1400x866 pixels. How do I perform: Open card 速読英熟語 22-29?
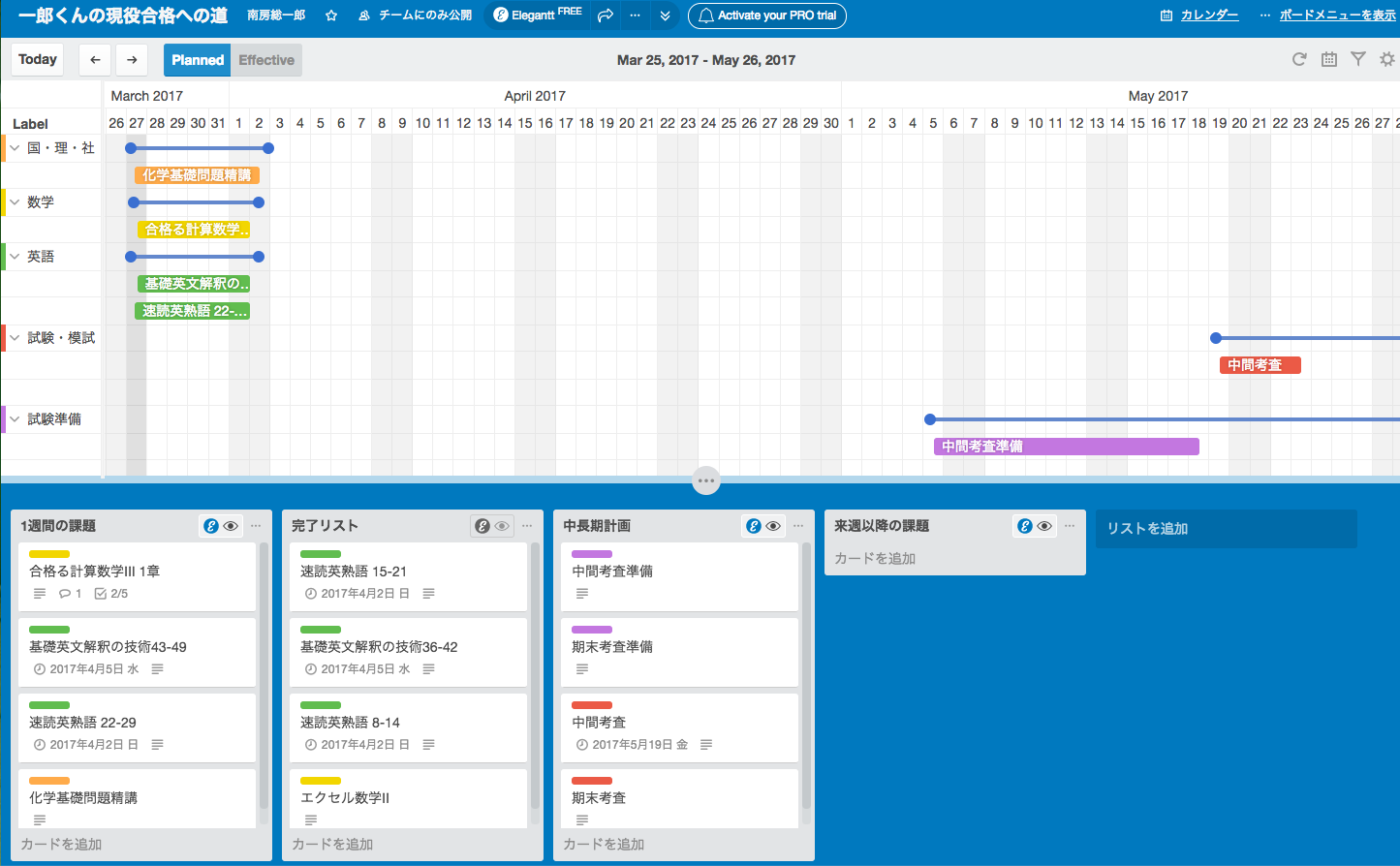[137, 727]
